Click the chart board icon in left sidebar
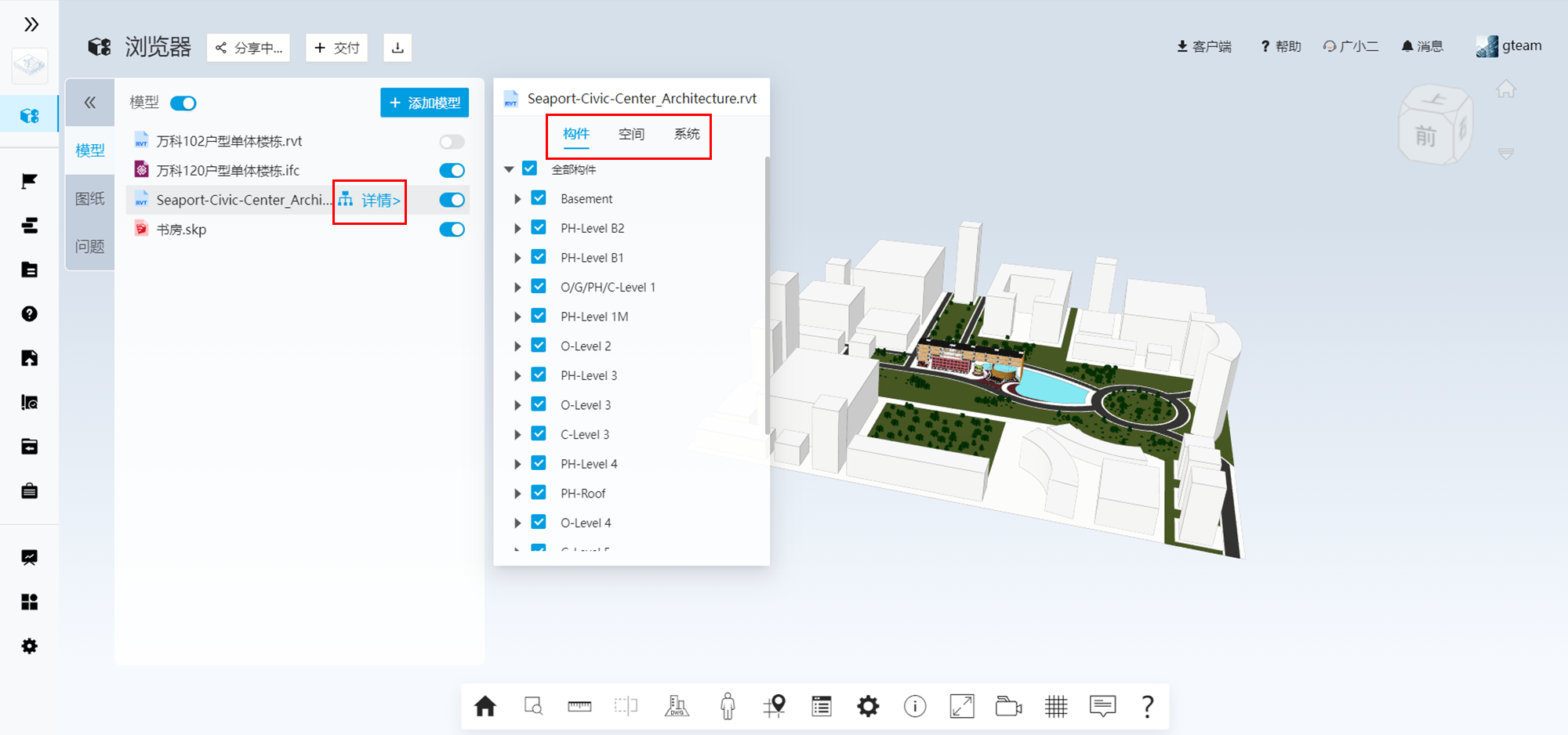This screenshot has width=1568, height=735. click(x=30, y=557)
